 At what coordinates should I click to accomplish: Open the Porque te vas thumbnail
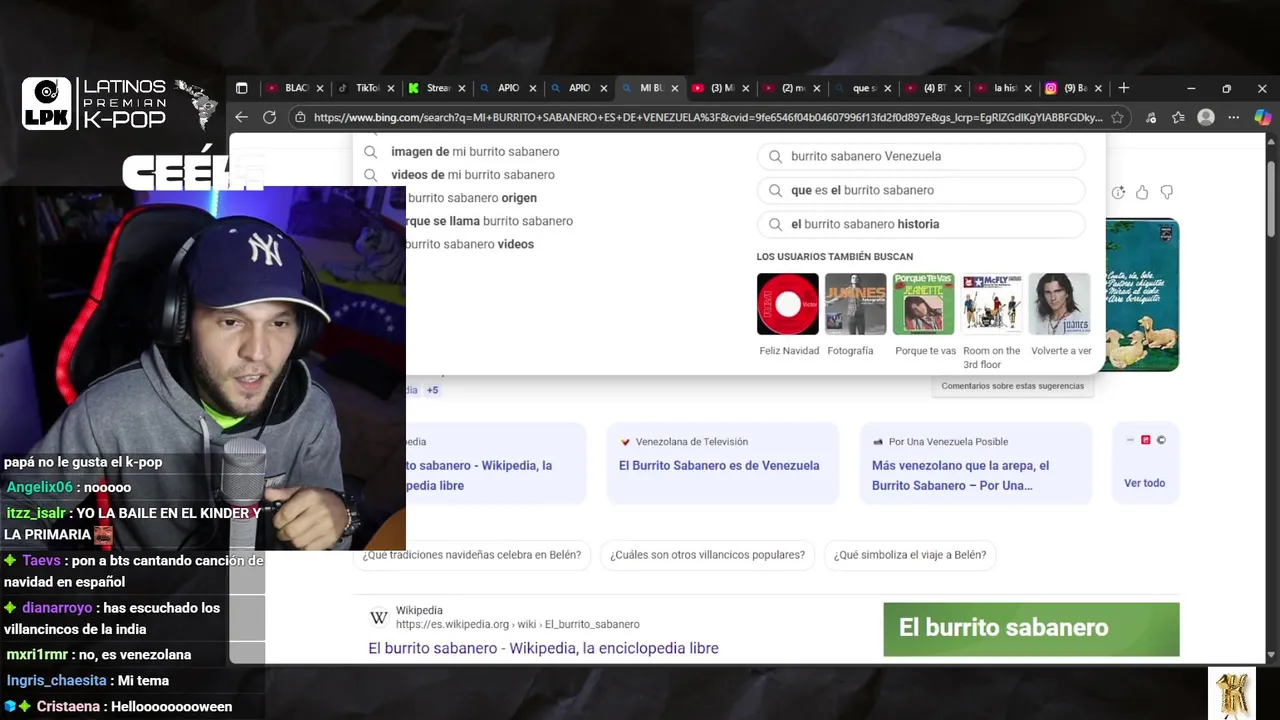(924, 304)
